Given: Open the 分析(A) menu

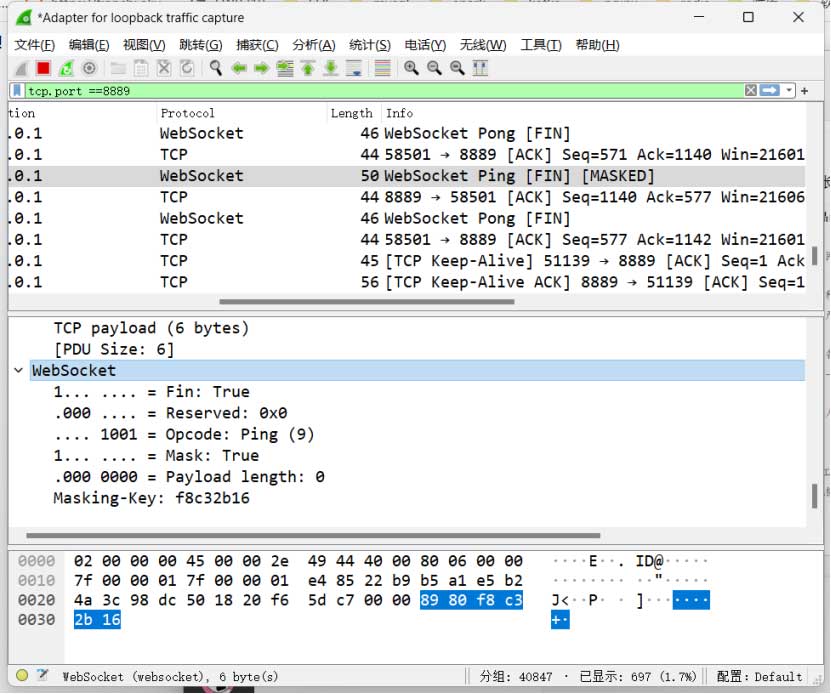Looking at the screenshot, I should click(313, 45).
